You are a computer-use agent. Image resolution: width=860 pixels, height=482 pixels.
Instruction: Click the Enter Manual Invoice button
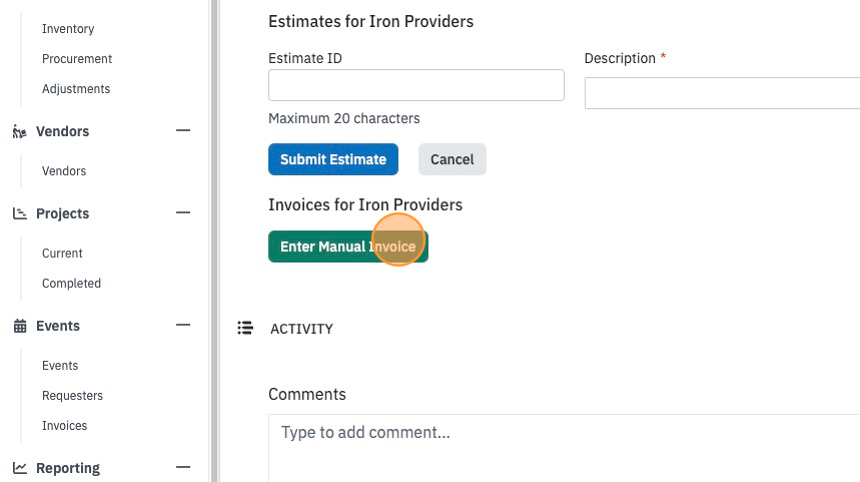[348, 247]
